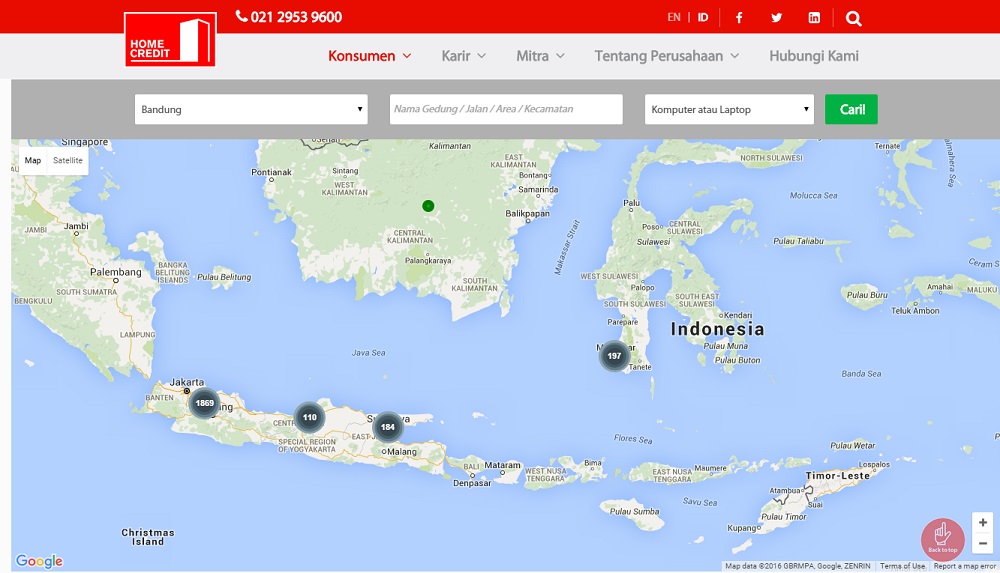Open the Twitter page icon
Screen dimensions: 1000x573
(x=776, y=17)
